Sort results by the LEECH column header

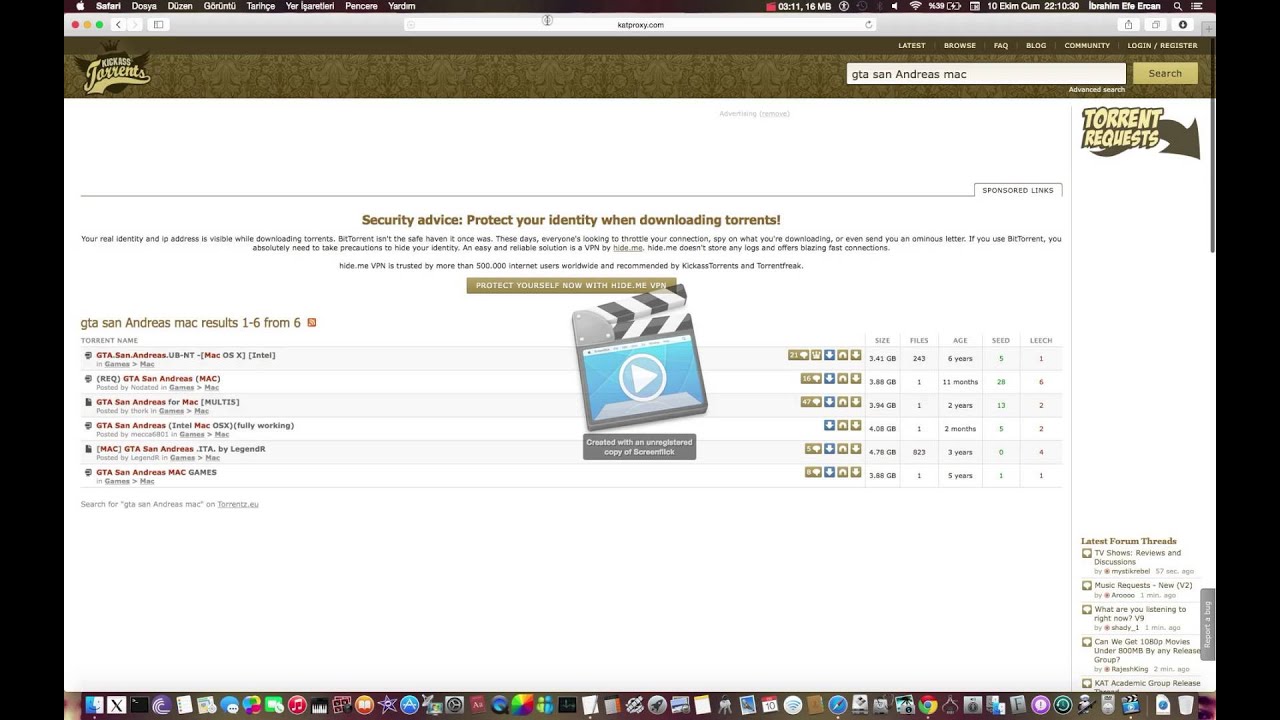[x=1041, y=340]
